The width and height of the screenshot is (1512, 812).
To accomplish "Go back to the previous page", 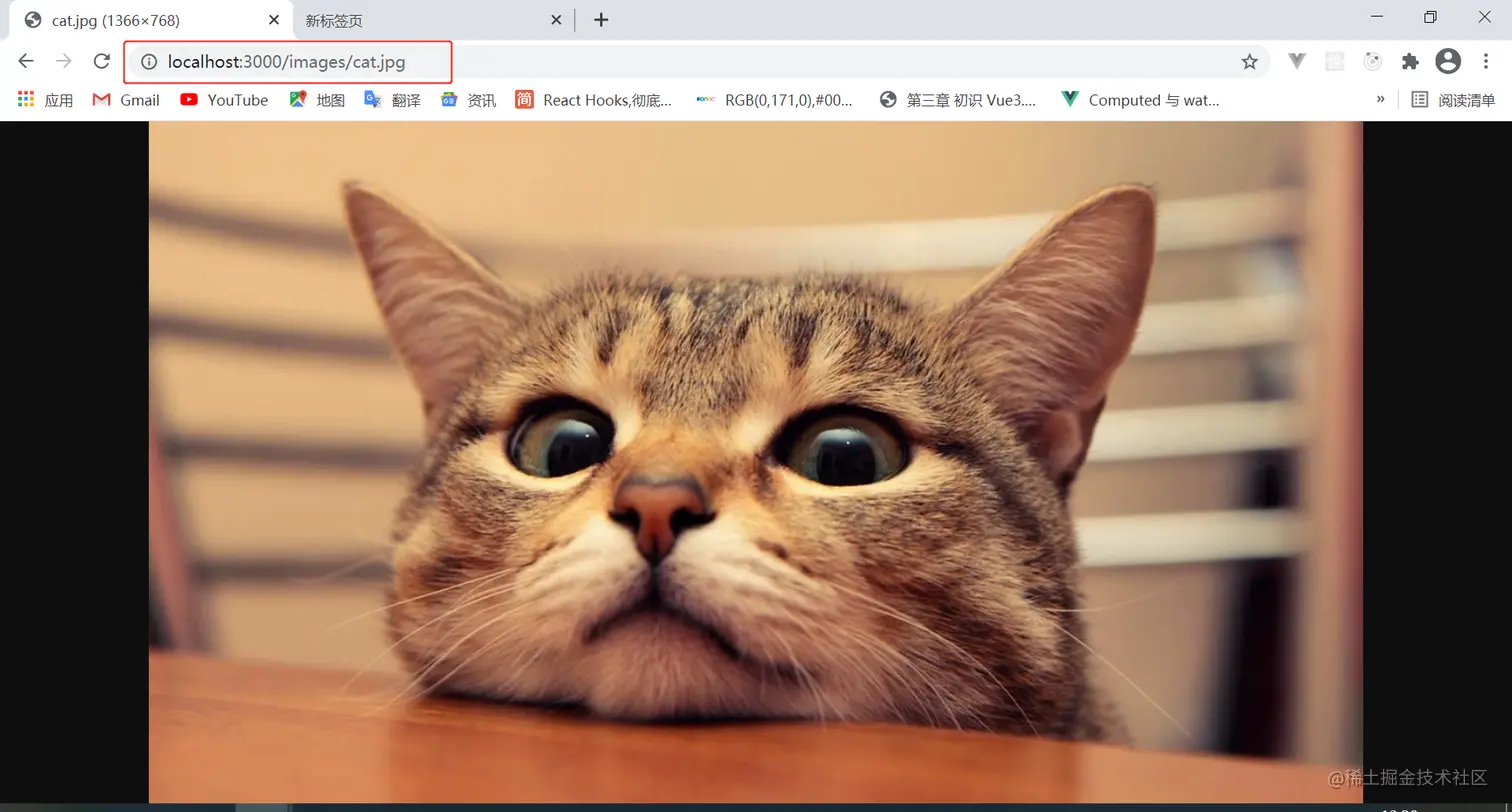I will point(26,61).
